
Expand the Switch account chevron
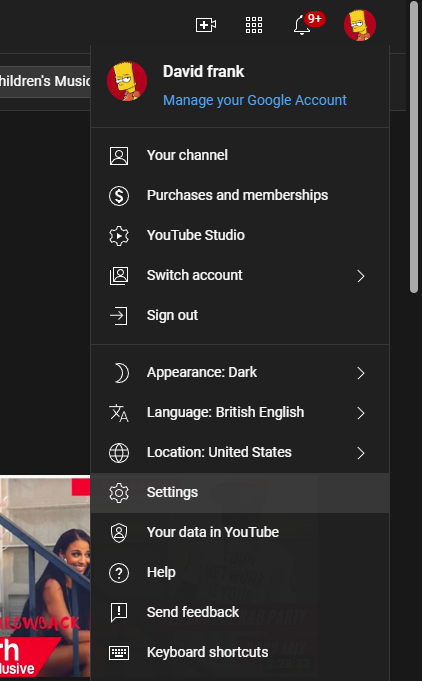point(361,276)
